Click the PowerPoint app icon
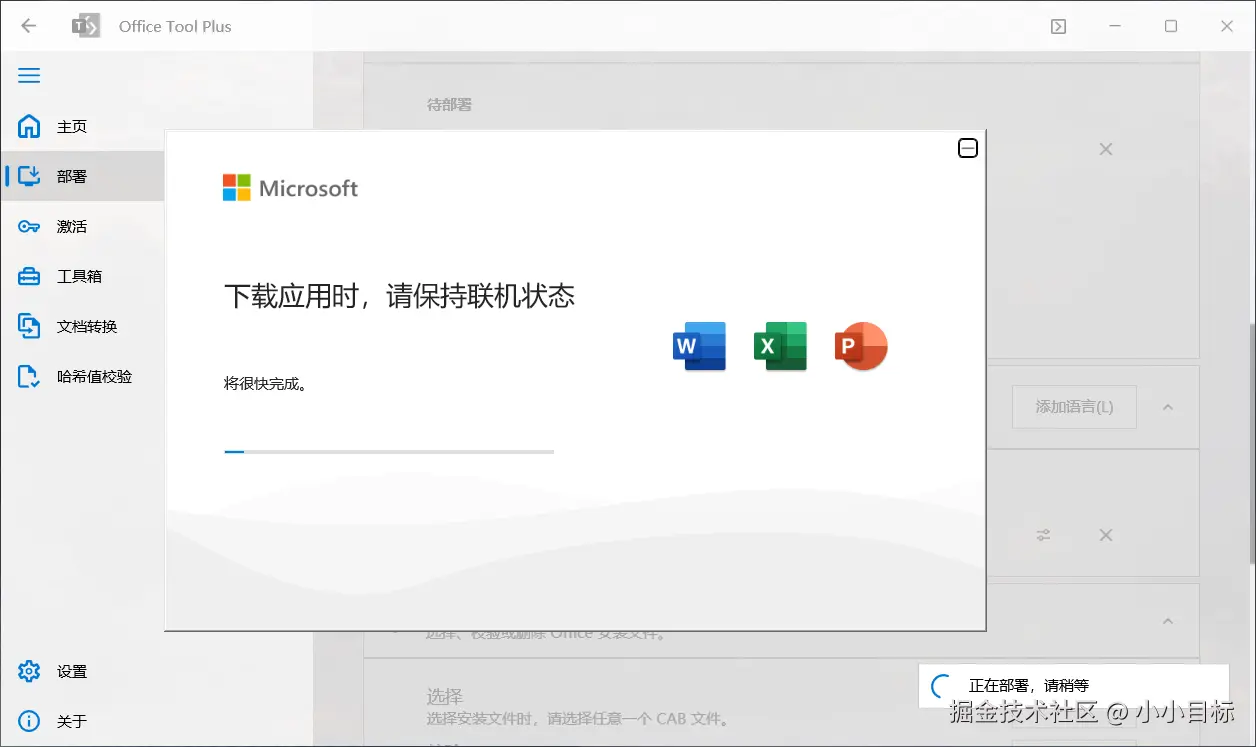This screenshot has height=747, width=1256. [861, 347]
